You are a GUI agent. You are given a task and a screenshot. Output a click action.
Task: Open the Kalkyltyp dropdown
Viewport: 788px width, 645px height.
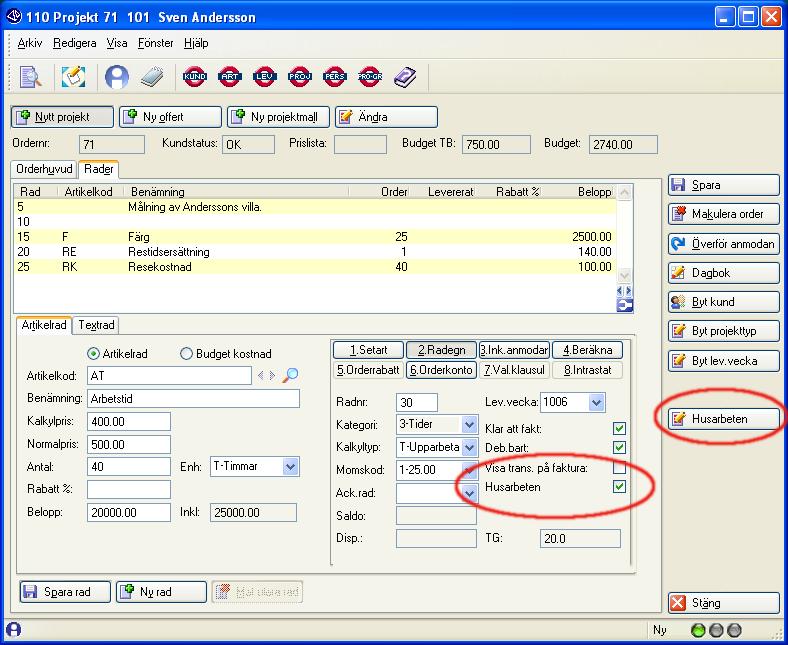pyautogui.click(x=469, y=447)
